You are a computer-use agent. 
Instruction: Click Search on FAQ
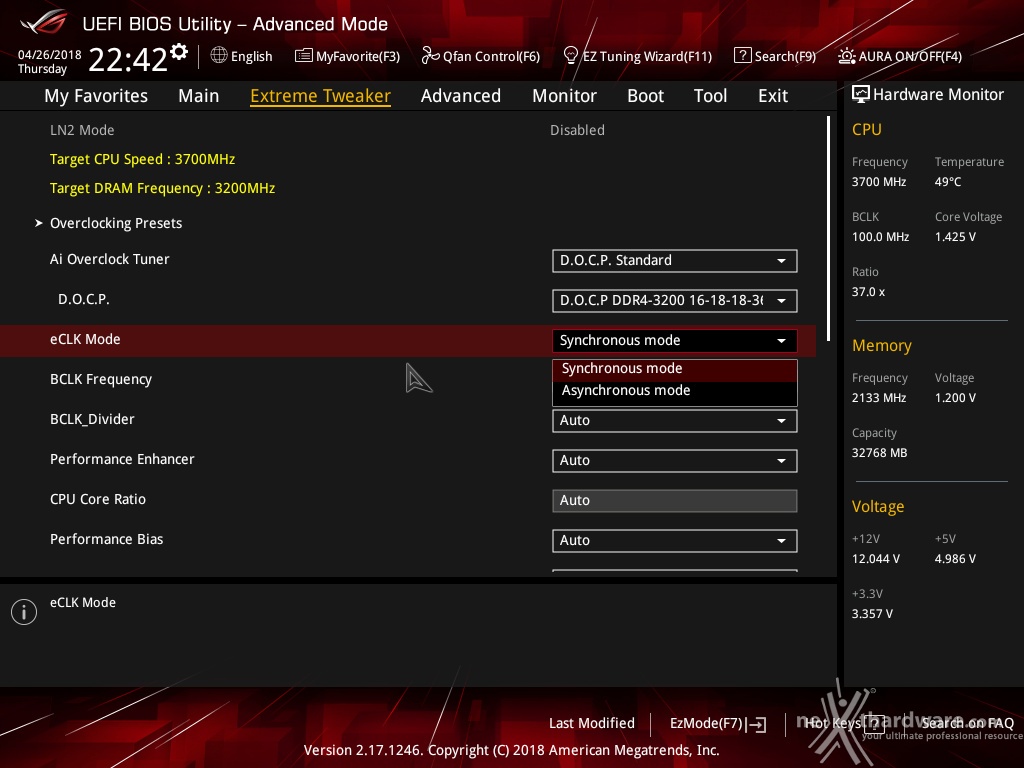[968, 723]
